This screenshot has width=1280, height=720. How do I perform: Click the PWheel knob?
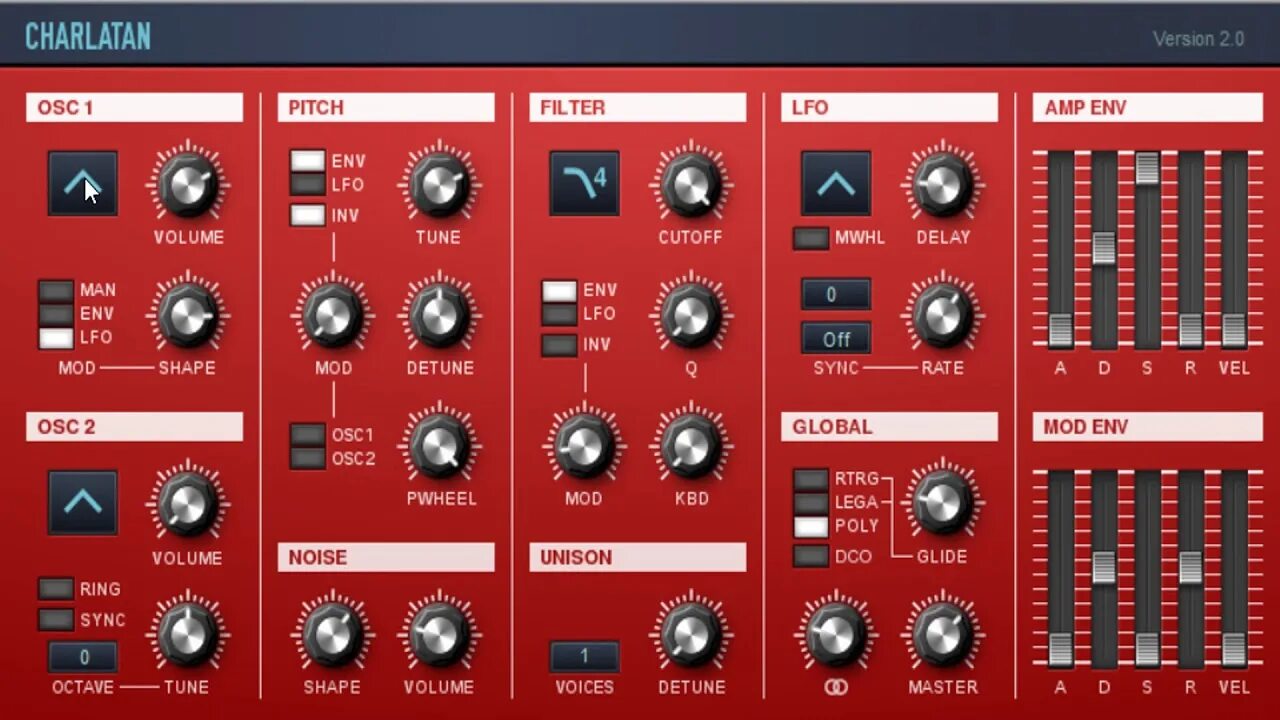440,445
